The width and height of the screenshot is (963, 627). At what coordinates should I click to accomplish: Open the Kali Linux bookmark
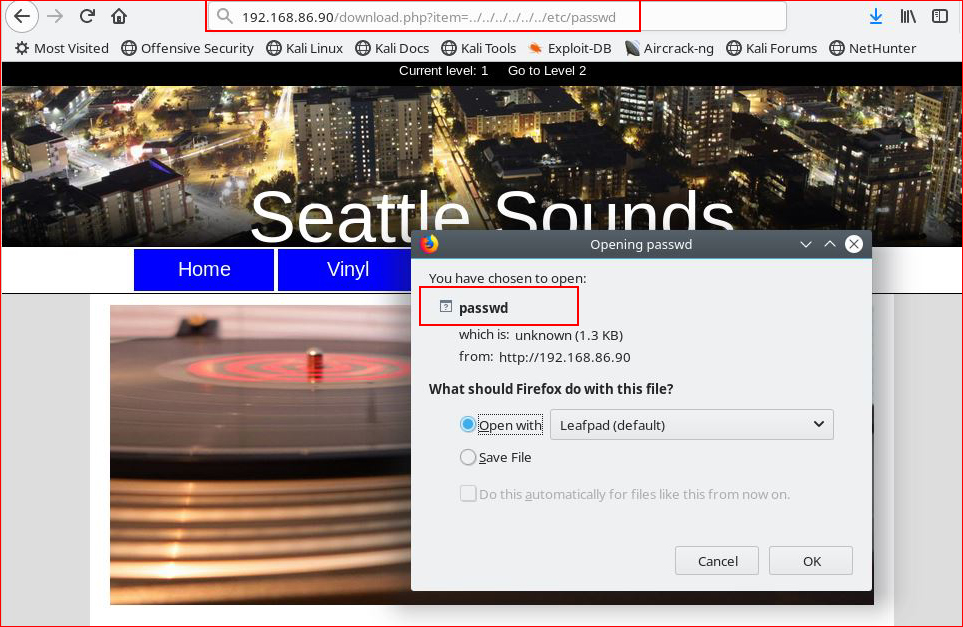pos(305,48)
